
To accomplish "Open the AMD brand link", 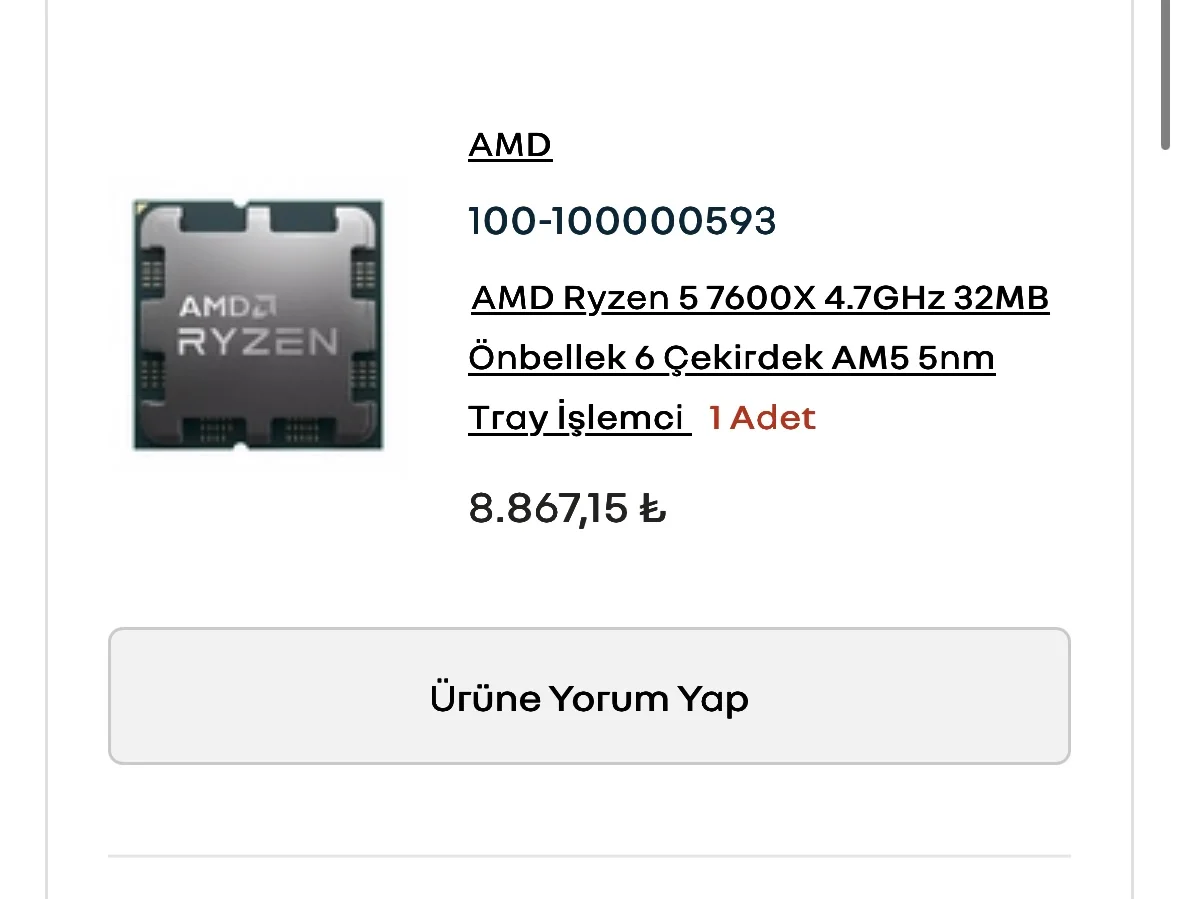I will pyautogui.click(x=510, y=146).
